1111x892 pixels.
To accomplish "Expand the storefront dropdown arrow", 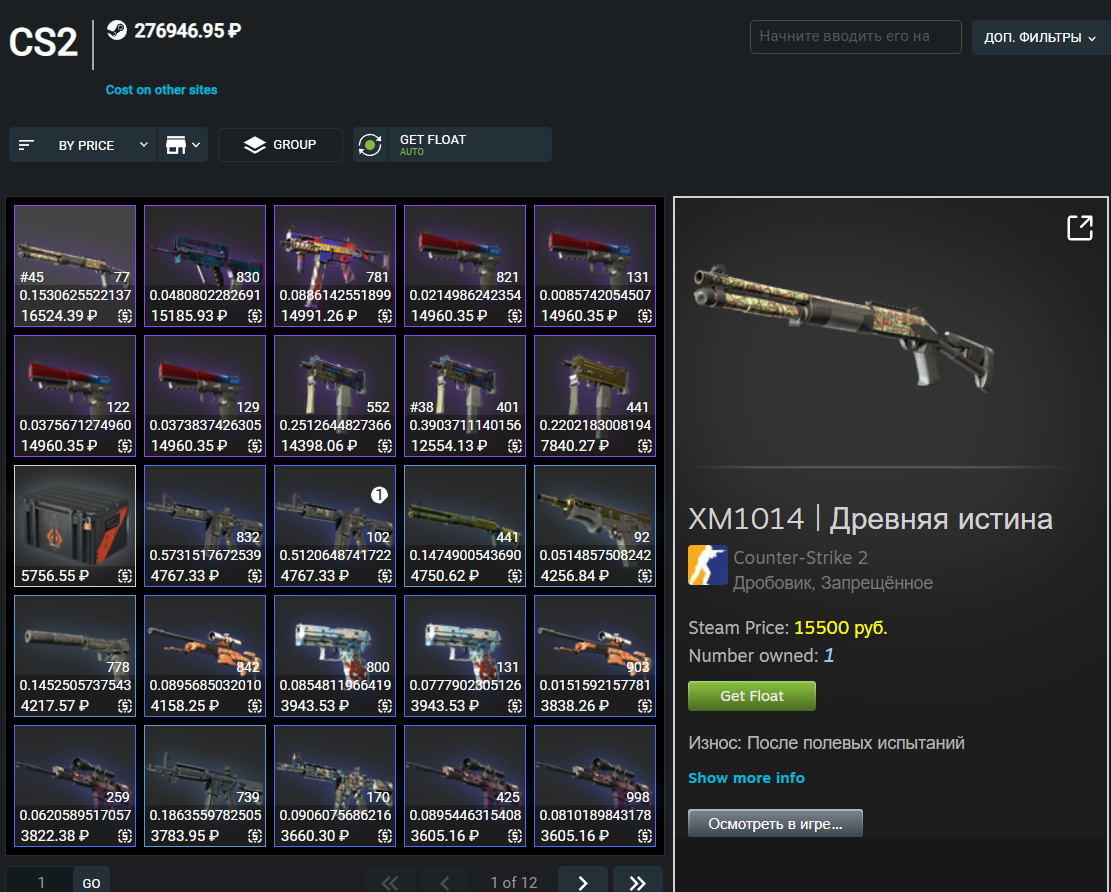I will [196, 145].
